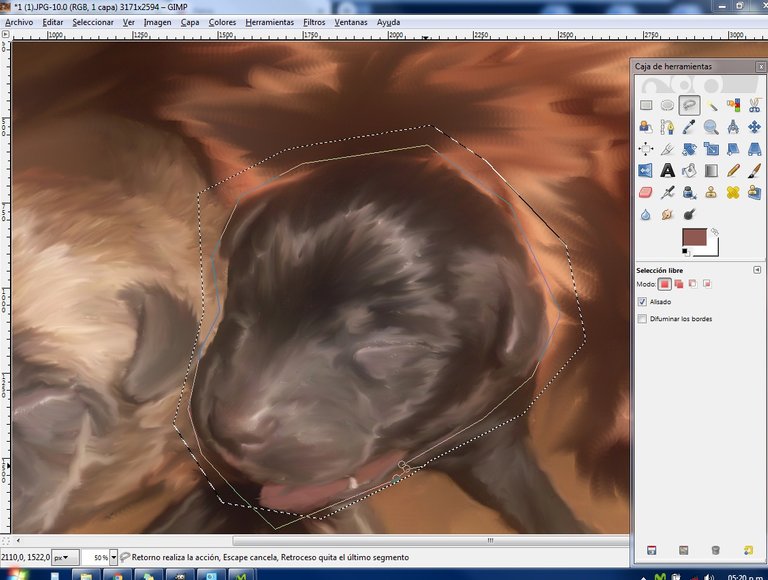Viewport: 768px width, 580px height.
Task: Select the Scale tool
Action: pyautogui.click(x=711, y=149)
